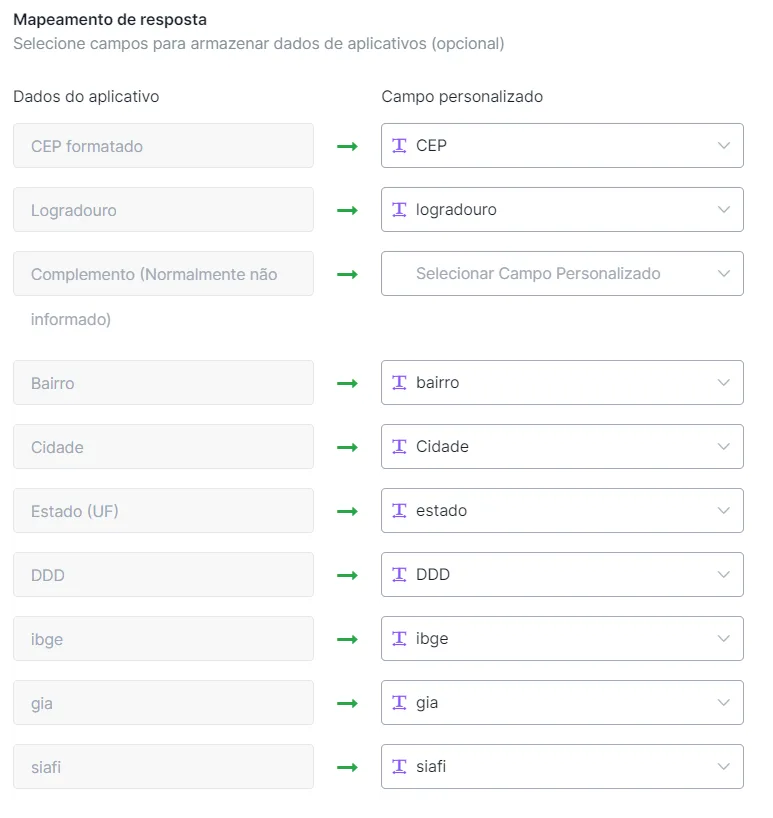Click the Estado (UF) data field

coord(163,511)
